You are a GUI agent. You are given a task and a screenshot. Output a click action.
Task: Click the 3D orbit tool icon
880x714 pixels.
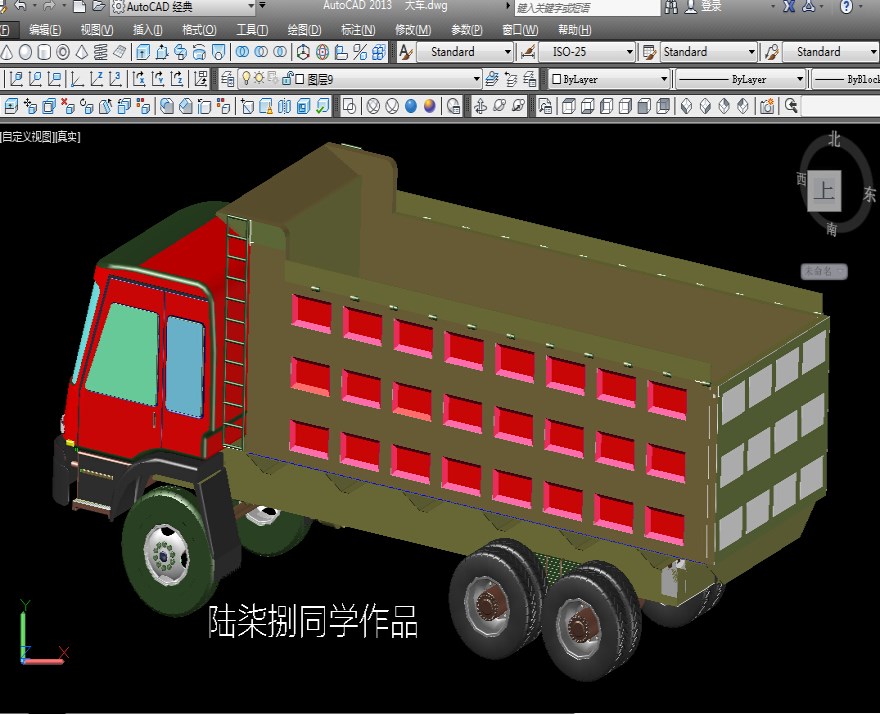click(498, 105)
